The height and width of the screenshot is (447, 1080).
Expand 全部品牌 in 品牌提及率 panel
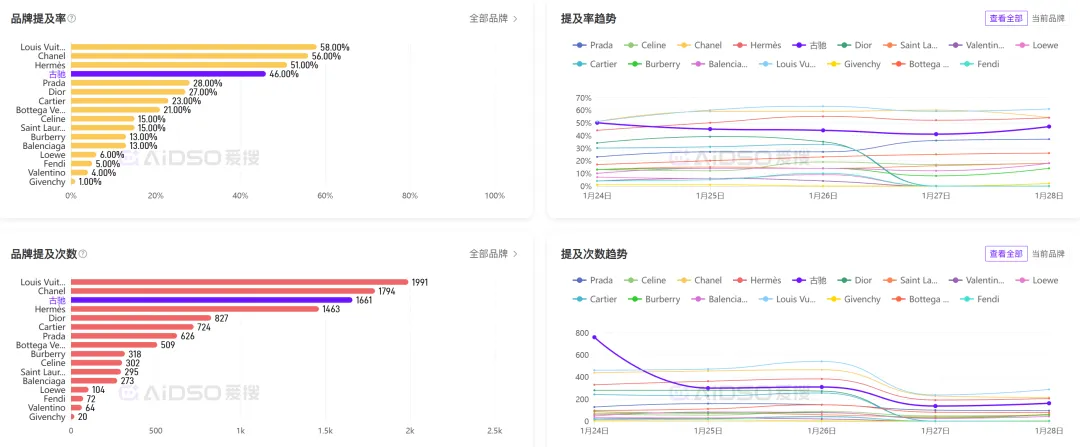[x=493, y=18]
